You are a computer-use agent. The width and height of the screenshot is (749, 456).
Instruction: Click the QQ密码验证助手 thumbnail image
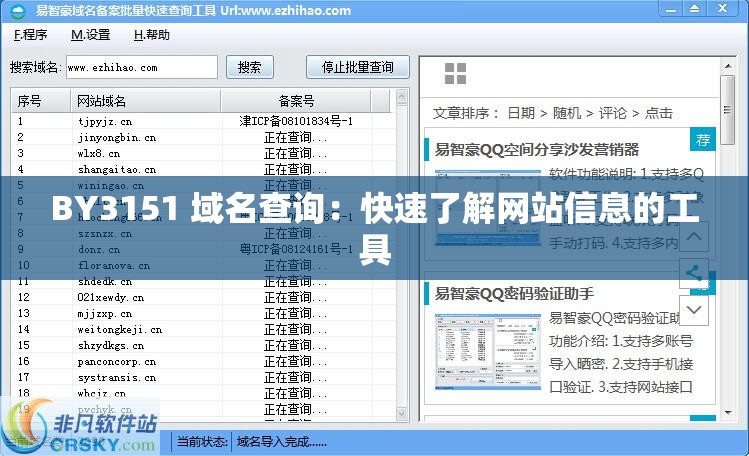[488, 351]
